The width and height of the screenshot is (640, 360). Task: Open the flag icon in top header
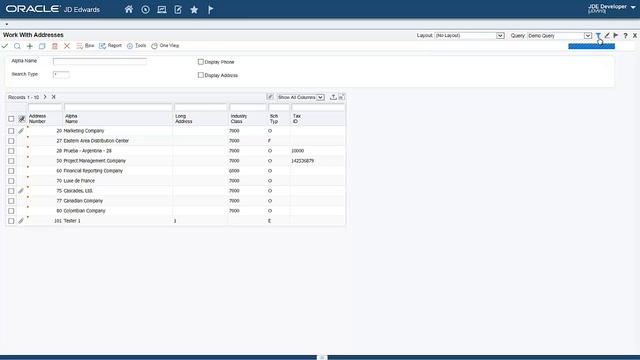point(210,9)
